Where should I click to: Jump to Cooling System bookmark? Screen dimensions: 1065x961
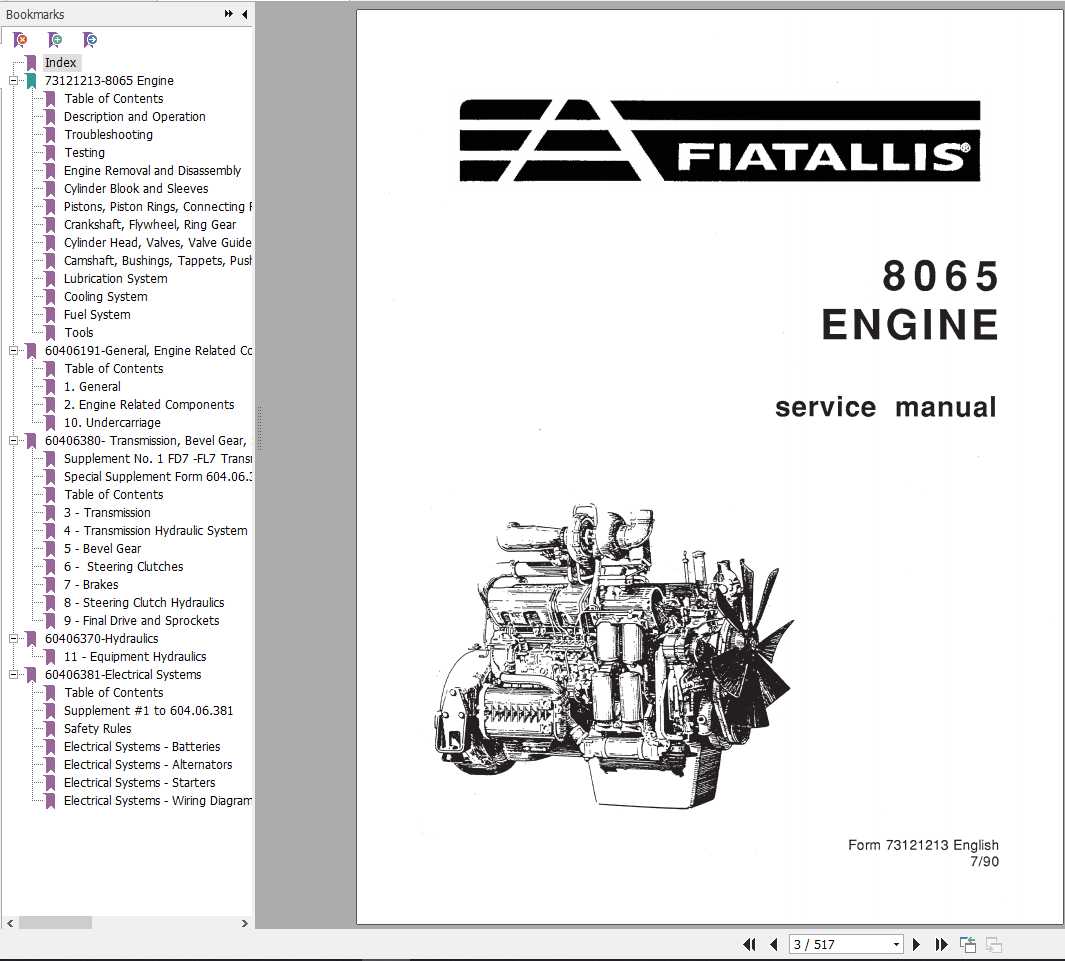105,297
